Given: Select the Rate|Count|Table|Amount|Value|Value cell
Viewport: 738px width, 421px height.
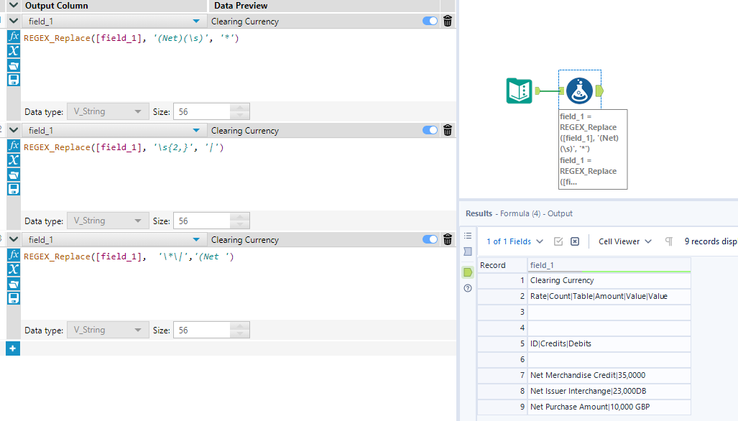Looking at the screenshot, I should pyautogui.click(x=609, y=296).
